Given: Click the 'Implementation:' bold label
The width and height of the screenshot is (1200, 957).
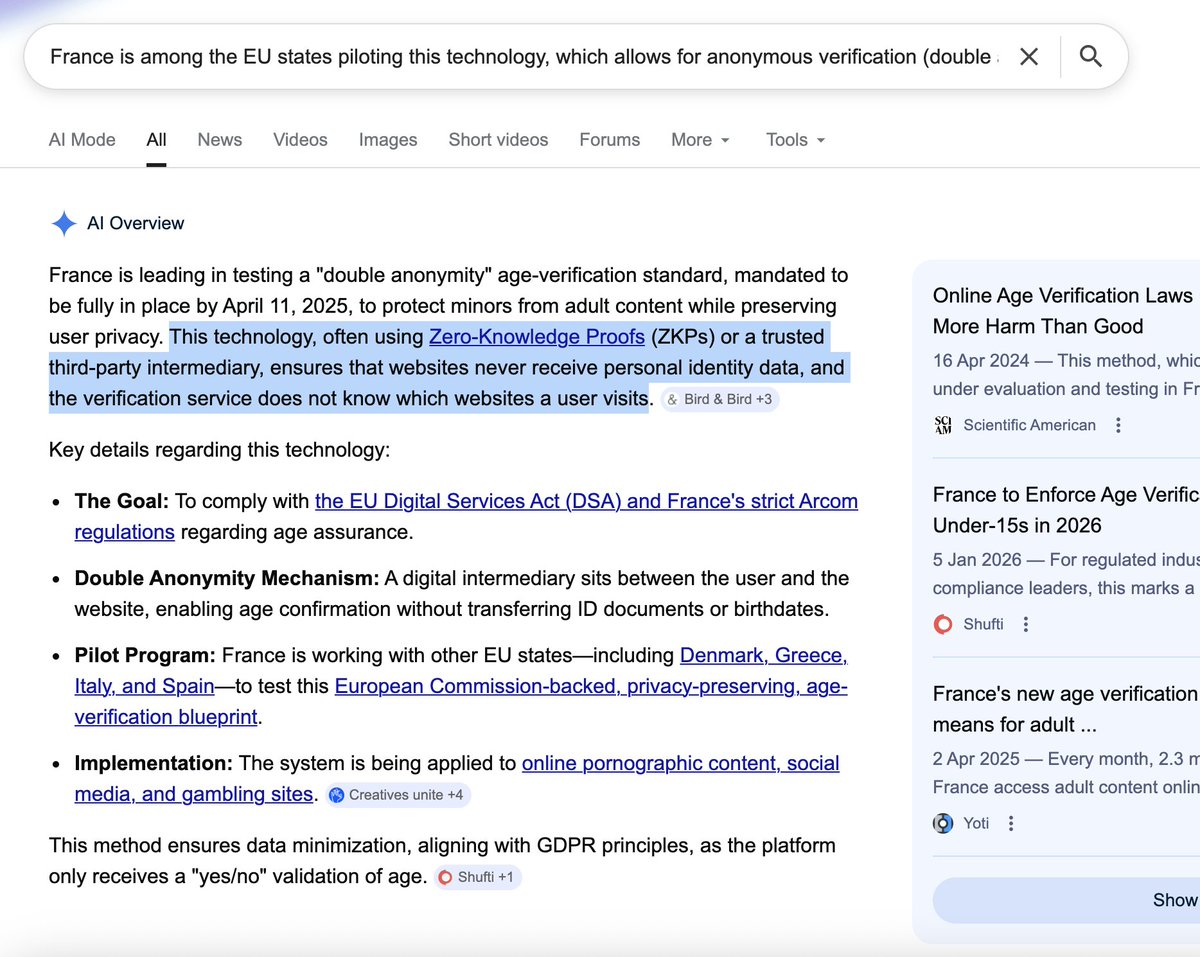Looking at the screenshot, I should coord(154,764).
